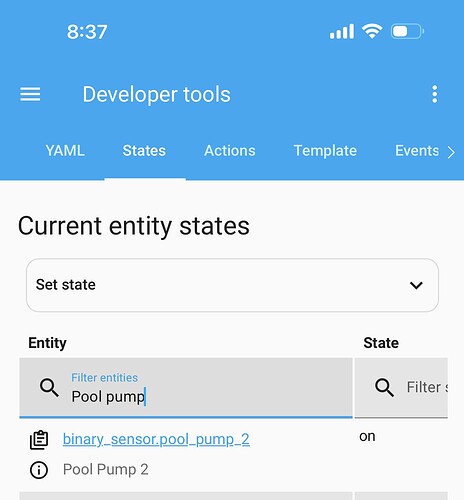Focus the Filter states input field
Image resolution: width=464 pixels, height=500 pixels.
coord(401,387)
